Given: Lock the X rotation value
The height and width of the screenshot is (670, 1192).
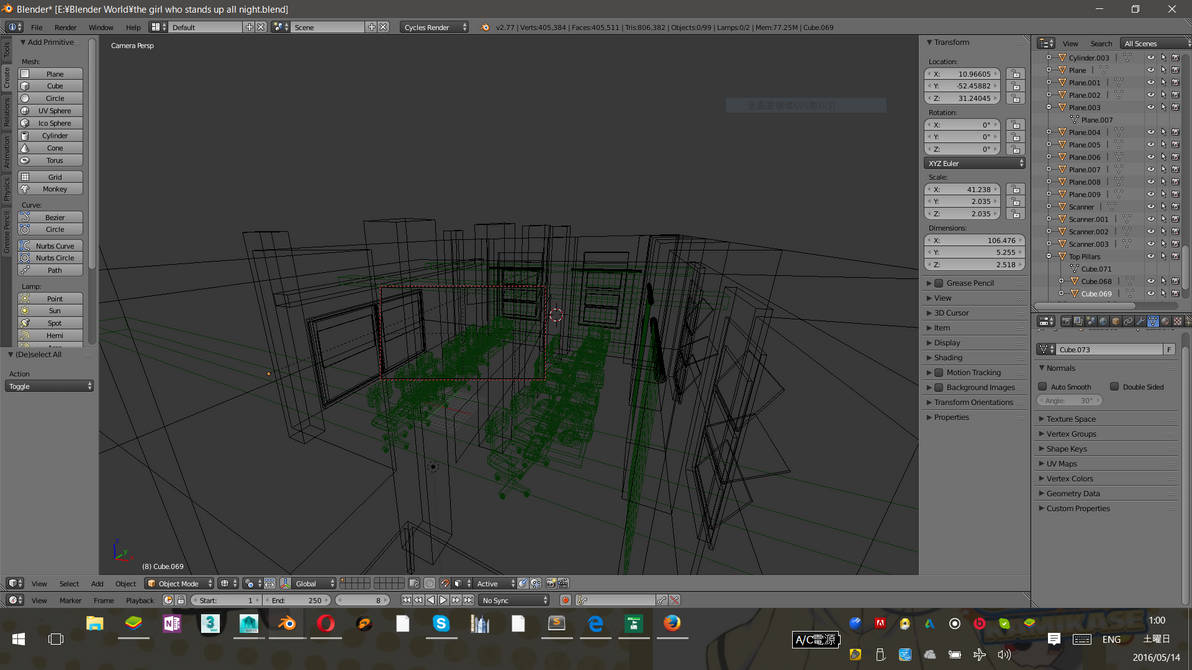Looking at the screenshot, I should coord(1016,125).
